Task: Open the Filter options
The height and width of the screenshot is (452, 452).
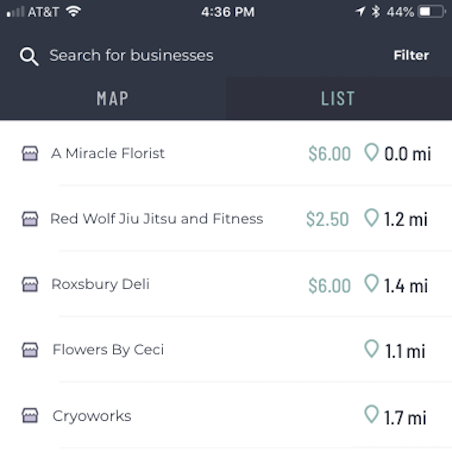Action: [411, 55]
